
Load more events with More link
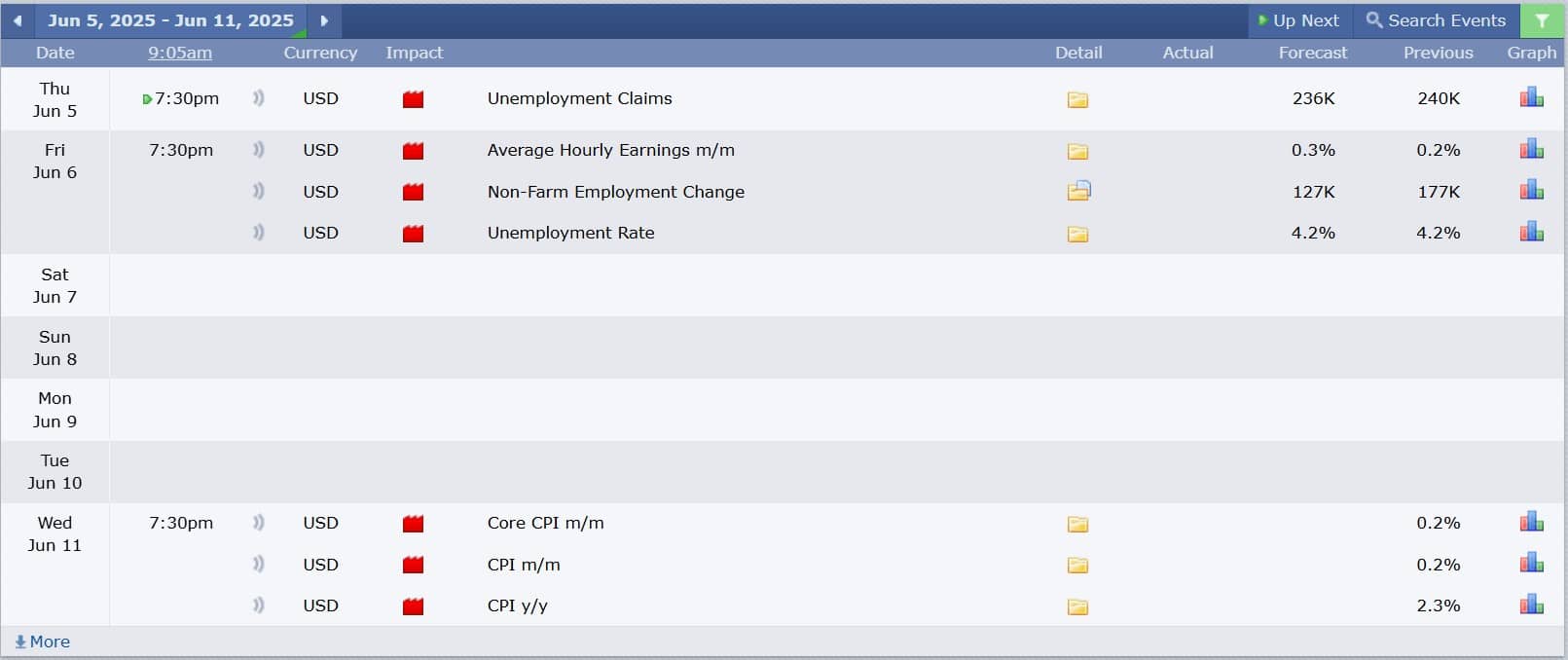[43, 642]
